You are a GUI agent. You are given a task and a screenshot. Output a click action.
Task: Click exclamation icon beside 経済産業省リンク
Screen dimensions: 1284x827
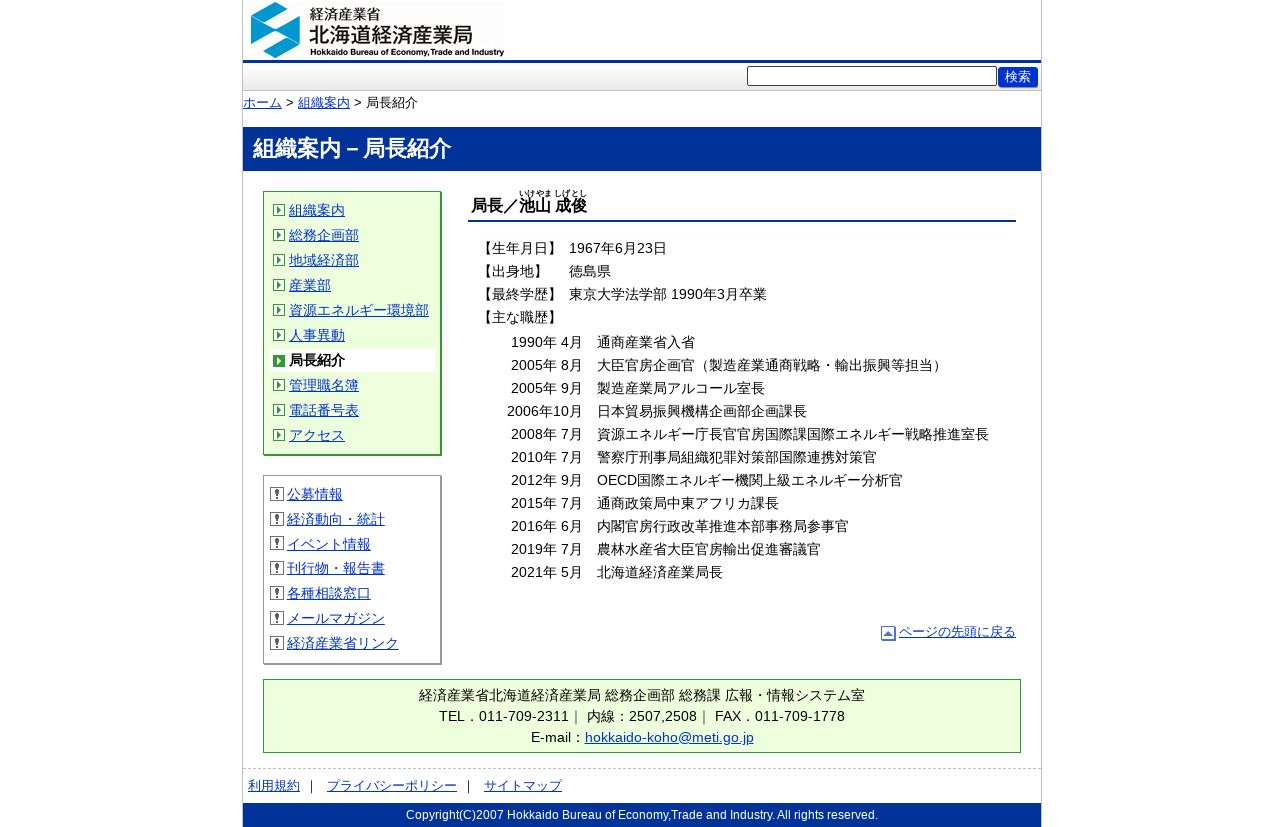point(277,643)
